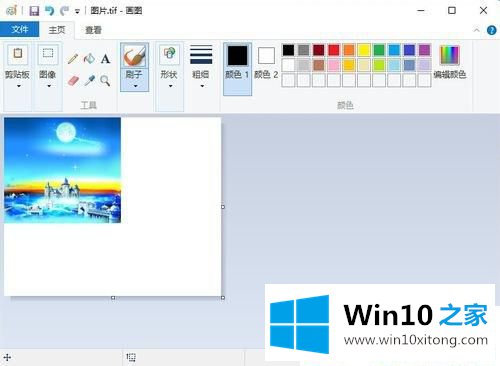The image size is (500, 366).
Task: Expand the Clipboard (剪贴板) dropdown arrow
Action: (x=19, y=86)
